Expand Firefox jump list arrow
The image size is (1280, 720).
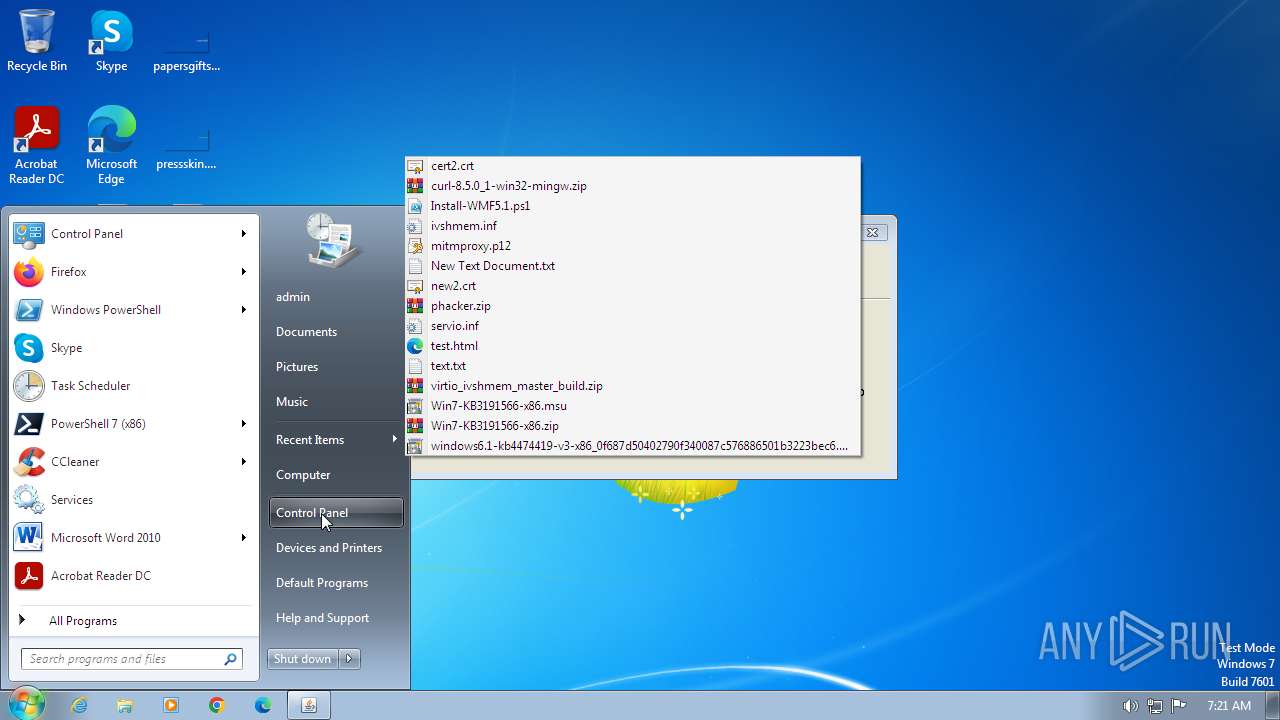click(243, 272)
